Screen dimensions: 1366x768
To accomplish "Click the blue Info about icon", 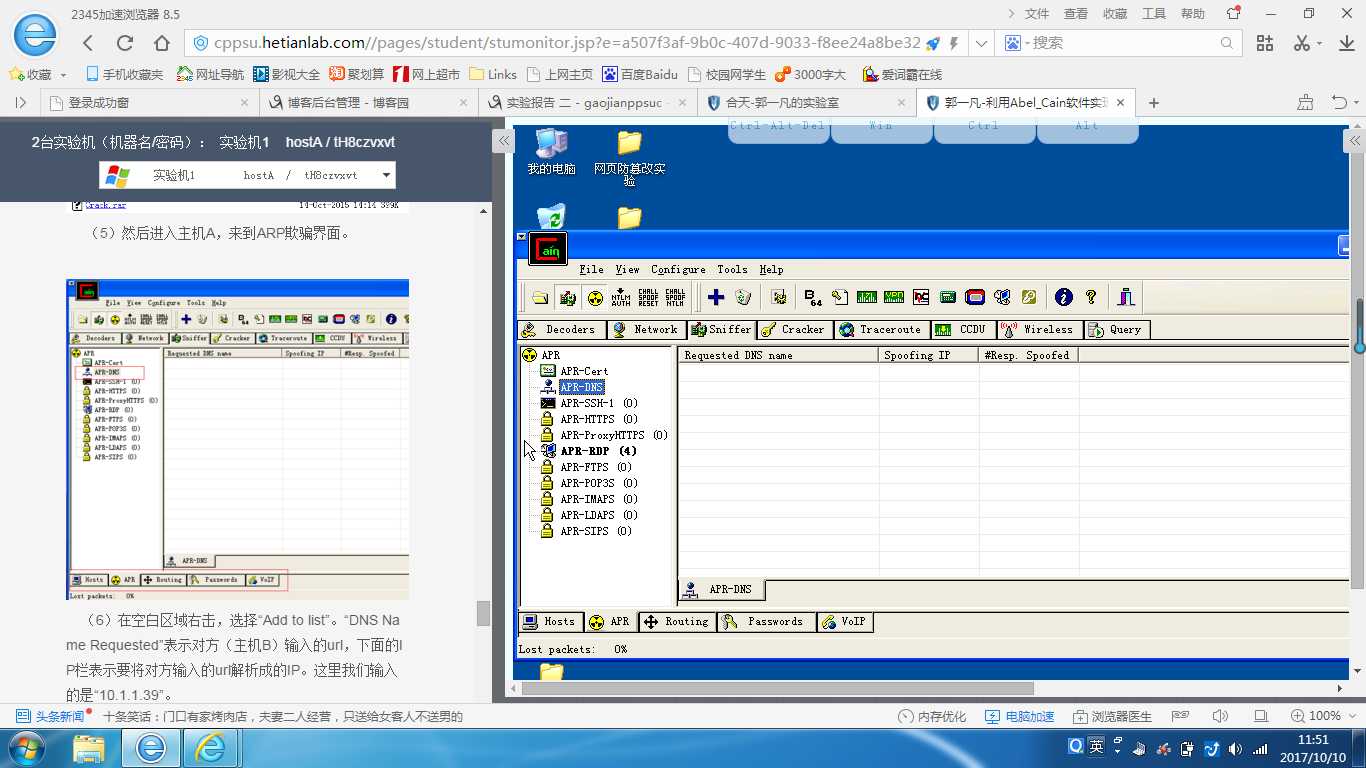I will (1063, 297).
